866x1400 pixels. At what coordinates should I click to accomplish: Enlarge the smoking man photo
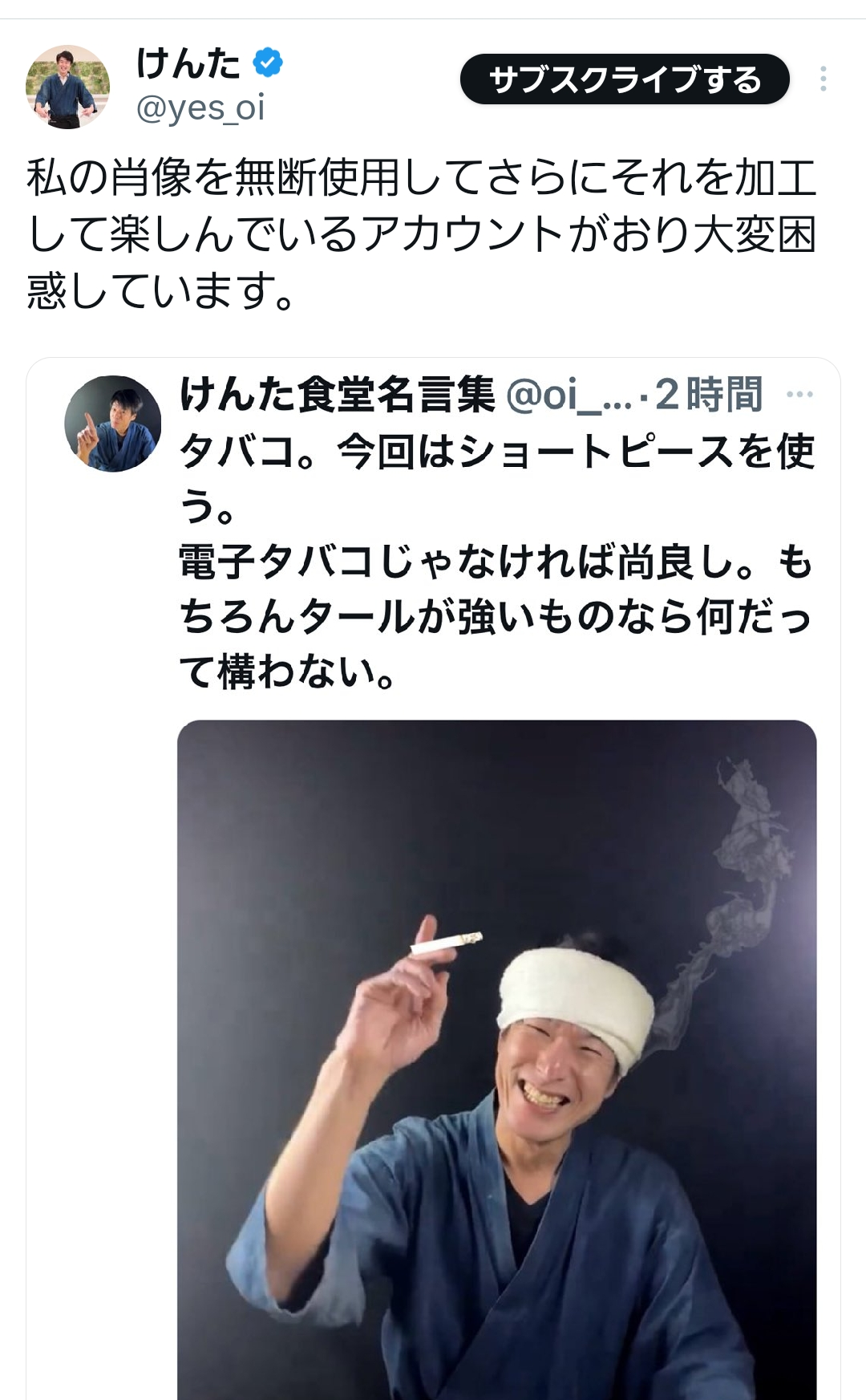497,1060
